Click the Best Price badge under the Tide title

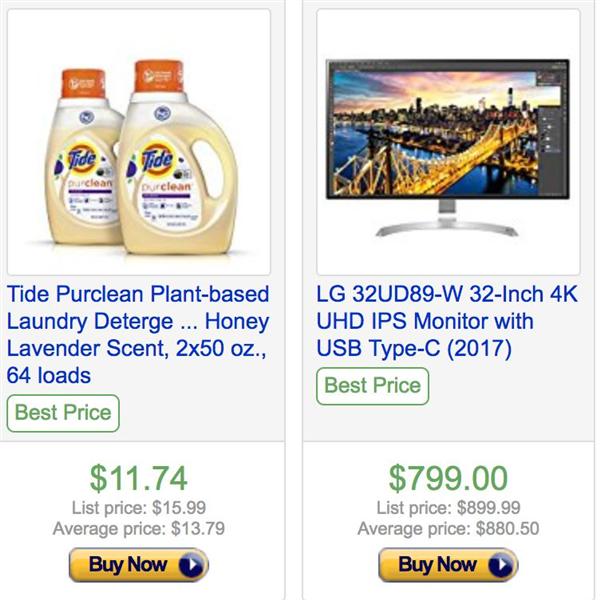click(63, 413)
